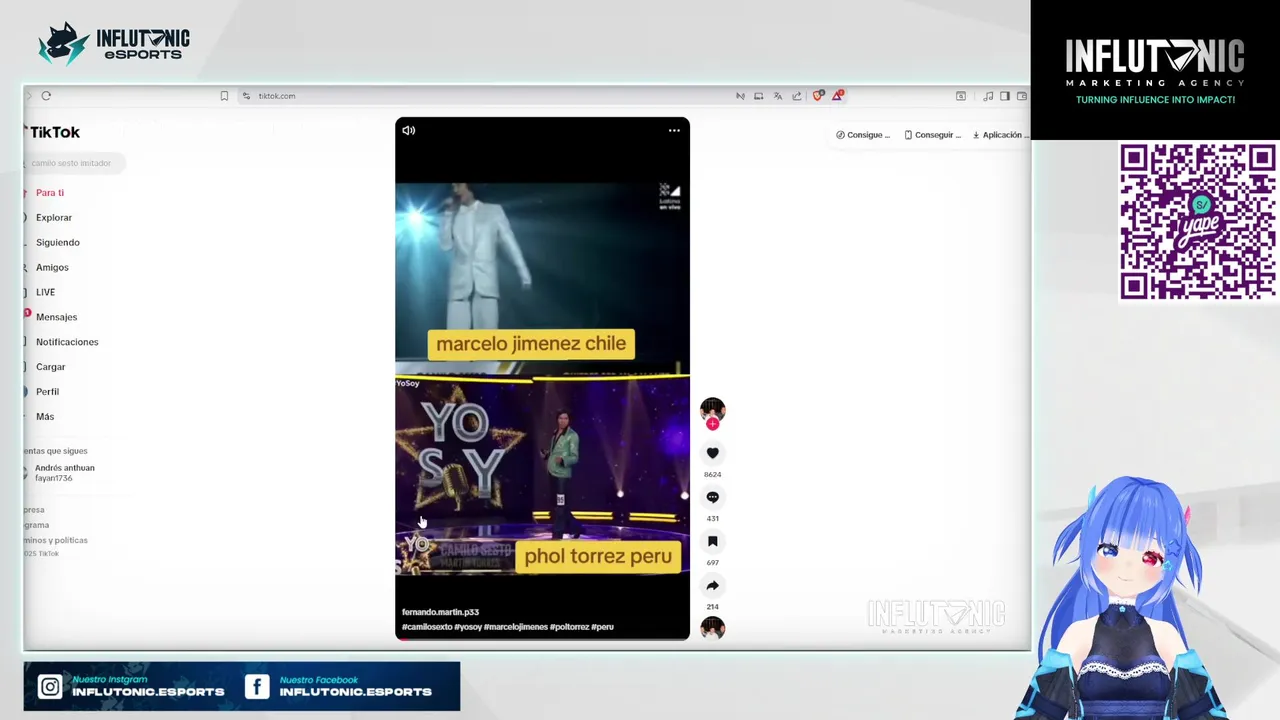Screen dimensions: 1280x720
Task: Open the Explorar section
Action: tap(54, 217)
